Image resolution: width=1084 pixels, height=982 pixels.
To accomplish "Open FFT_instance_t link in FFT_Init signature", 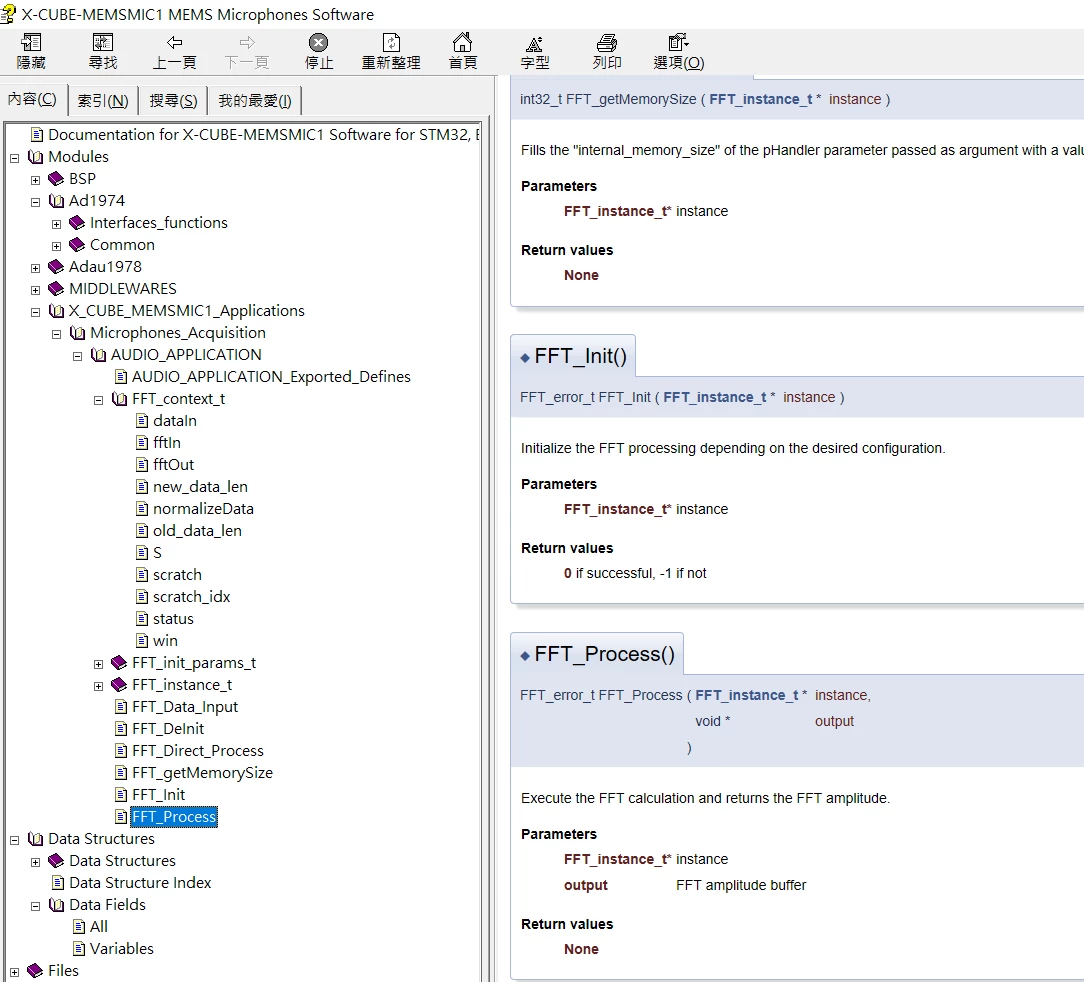I will [715, 397].
